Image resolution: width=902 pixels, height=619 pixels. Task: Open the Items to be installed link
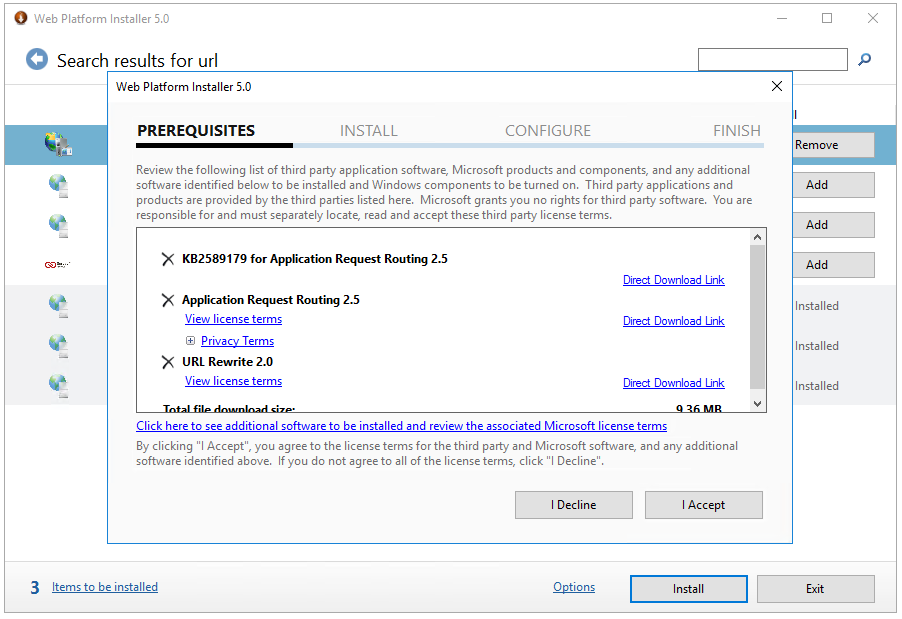click(x=105, y=587)
